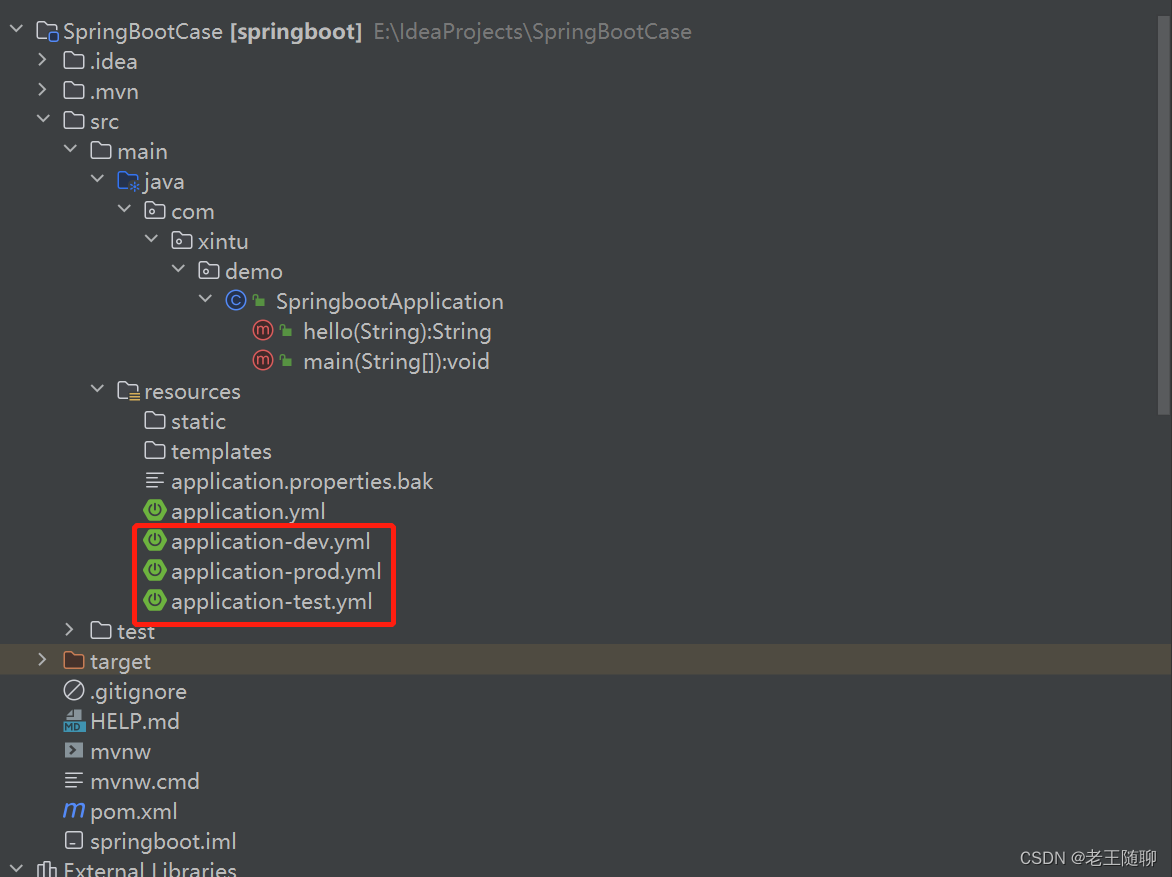Image resolution: width=1172 pixels, height=877 pixels.
Task: Click the Markdown icon on HELP.md
Action: coord(73,720)
